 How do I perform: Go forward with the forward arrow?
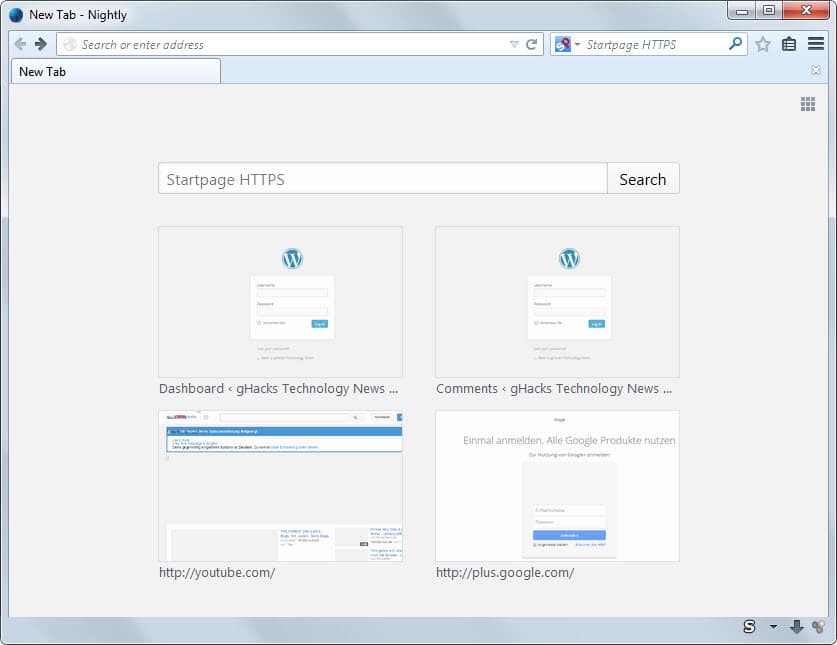41,44
